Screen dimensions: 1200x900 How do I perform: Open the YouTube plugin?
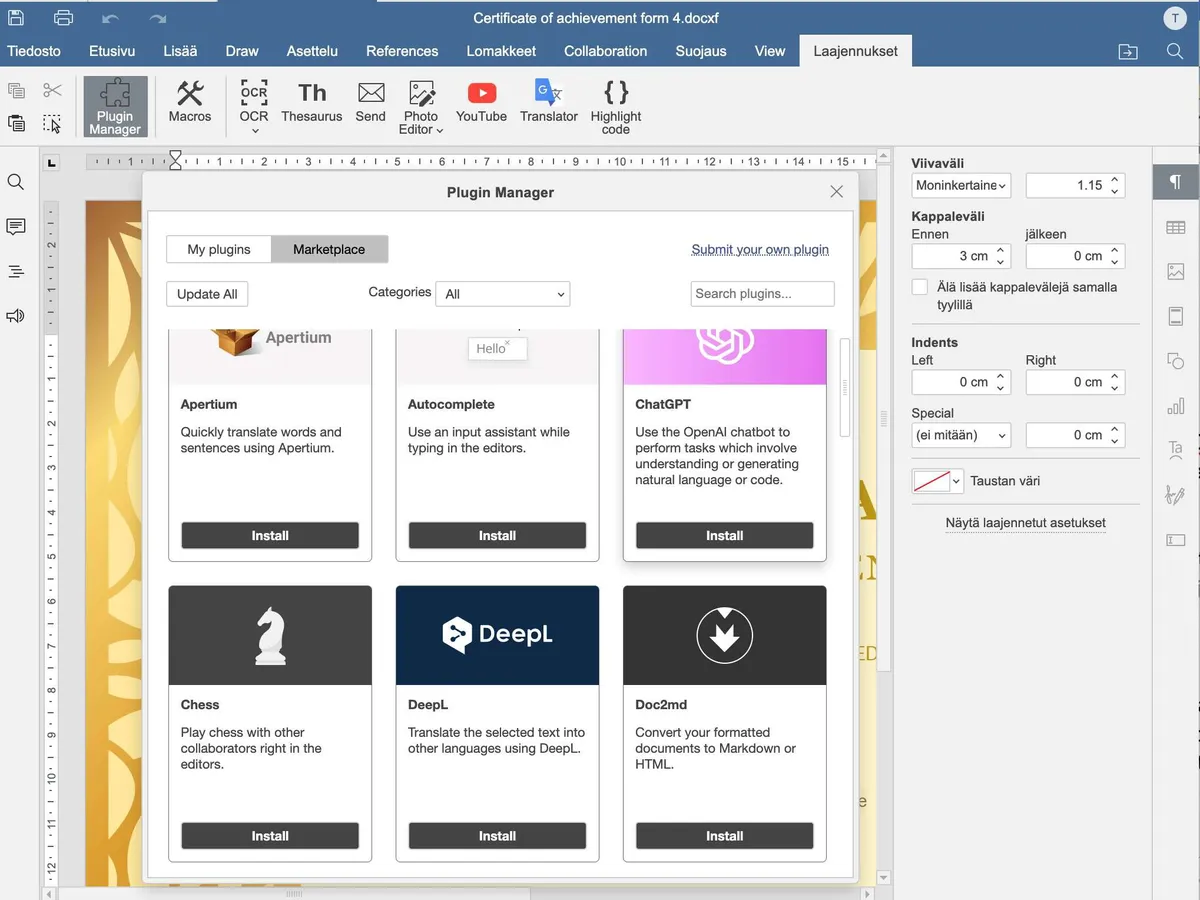pyautogui.click(x=481, y=101)
